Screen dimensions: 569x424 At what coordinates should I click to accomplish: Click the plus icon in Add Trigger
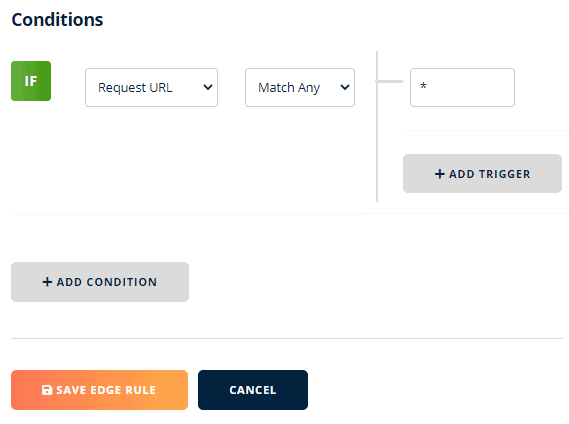coord(439,174)
